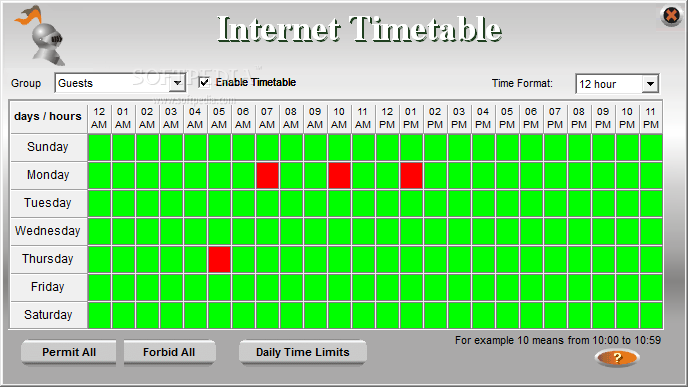Click the Forbid All button
The width and height of the screenshot is (688, 387).
169,352
